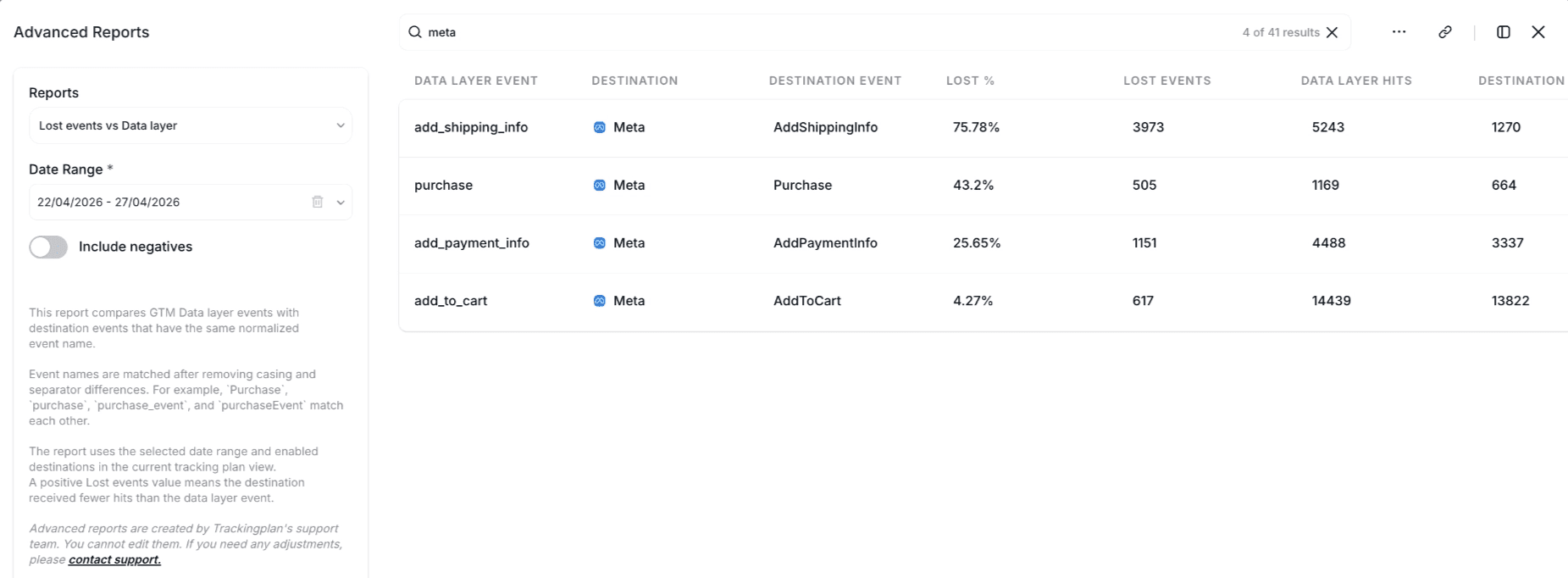Enable the Include negatives toggle
Viewport: 1568px width, 578px height.
[x=48, y=247]
